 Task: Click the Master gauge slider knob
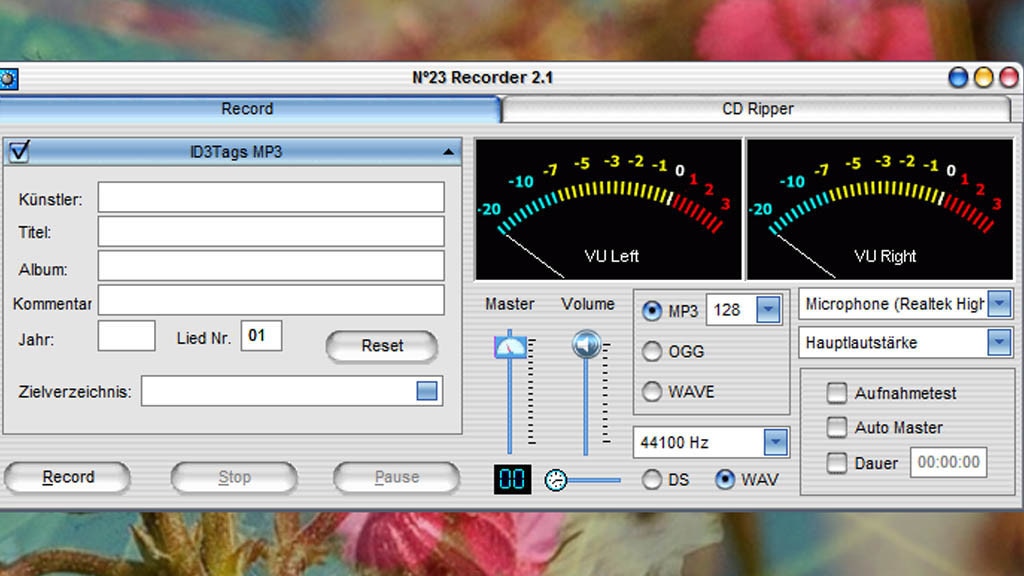[510, 347]
